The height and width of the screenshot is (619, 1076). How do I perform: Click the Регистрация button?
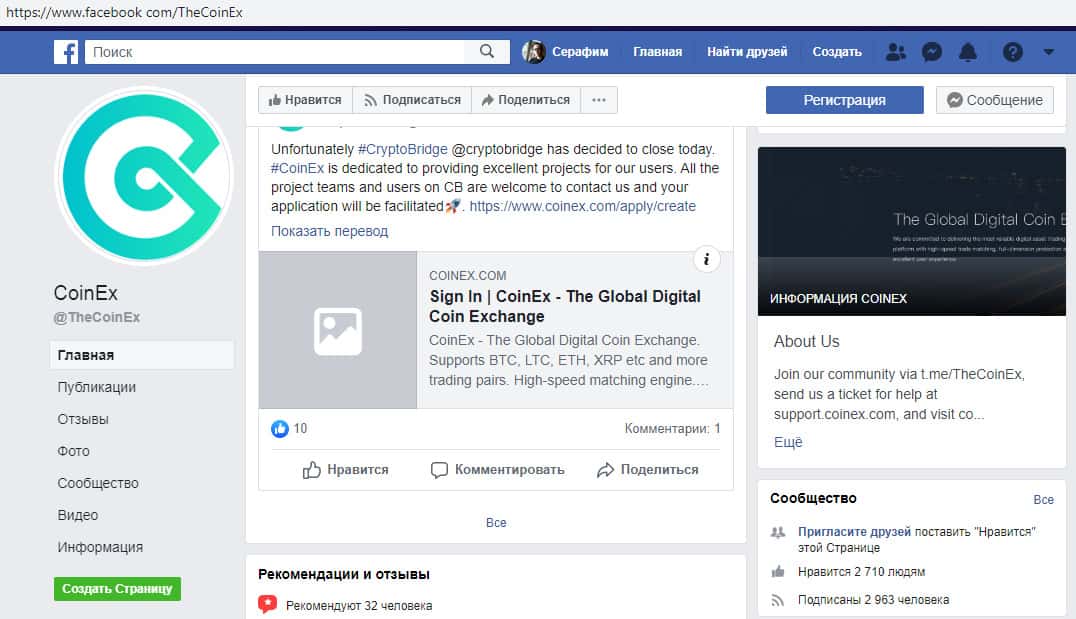tap(845, 100)
